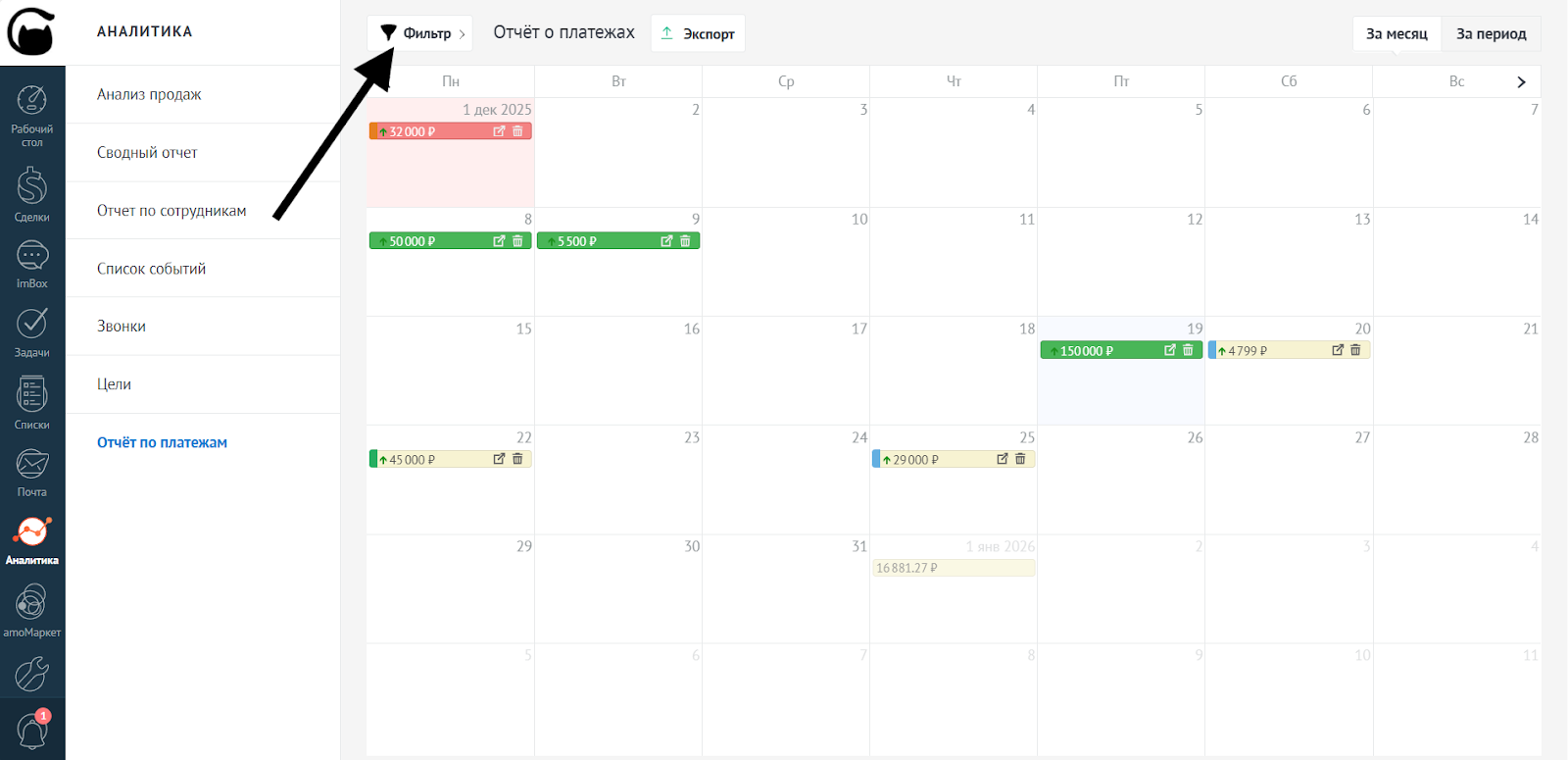Delete the 4 799 ₽ payment entry
This screenshot has width=1568, height=760.
[1355, 350]
